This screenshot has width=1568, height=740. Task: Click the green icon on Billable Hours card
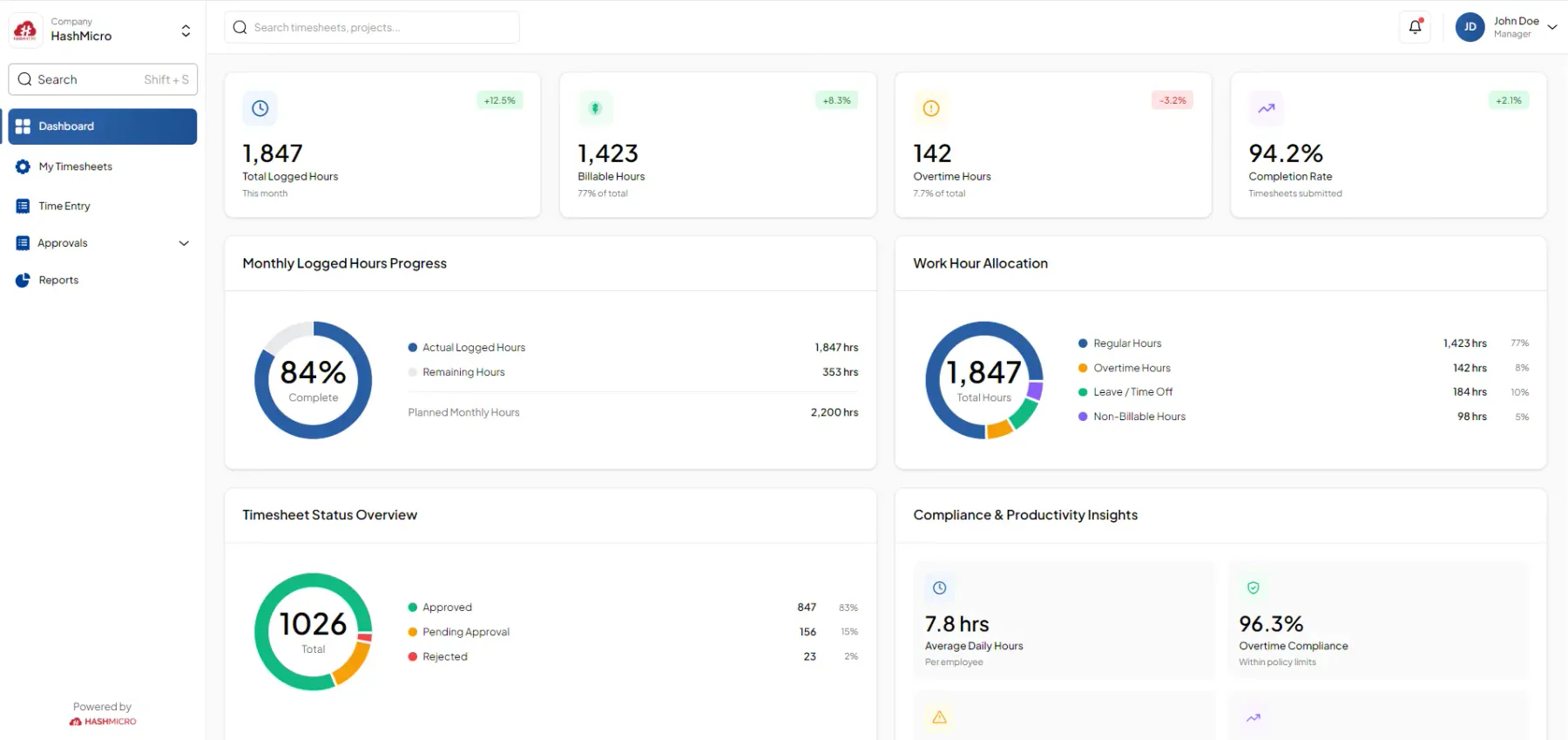(x=596, y=108)
